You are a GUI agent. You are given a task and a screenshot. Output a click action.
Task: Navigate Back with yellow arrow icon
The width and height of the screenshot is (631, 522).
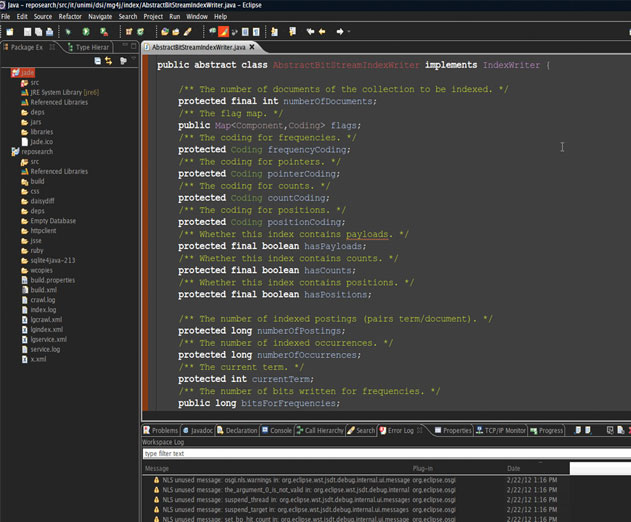[x=322, y=31]
